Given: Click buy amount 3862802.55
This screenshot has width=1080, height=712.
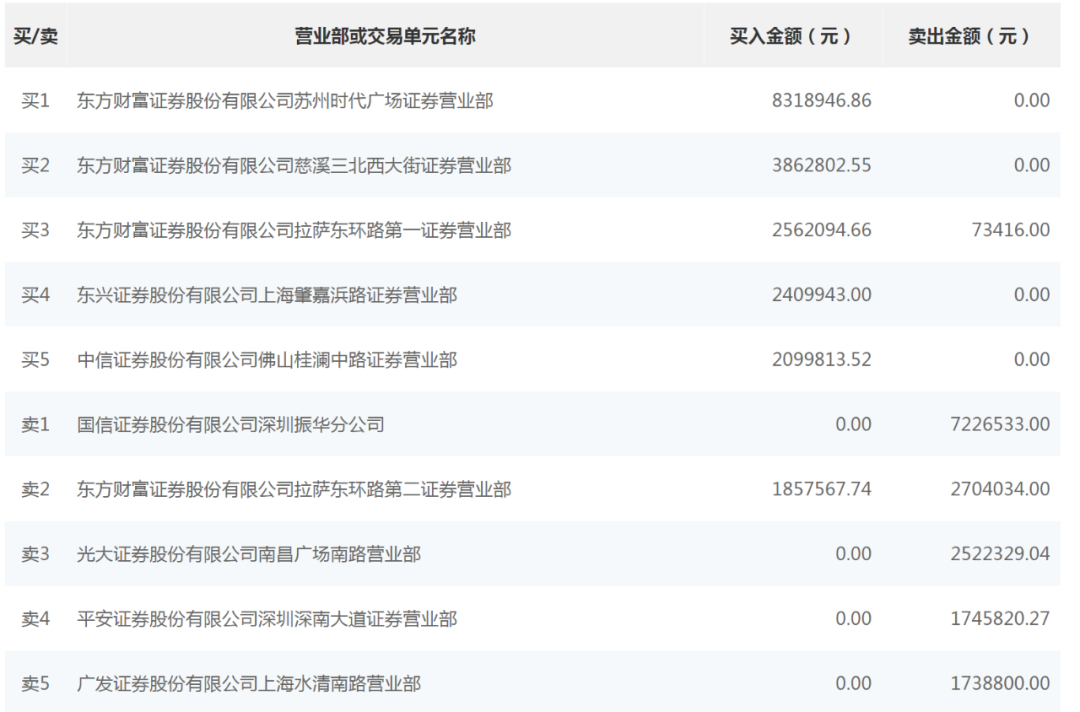Looking at the screenshot, I should [822, 165].
